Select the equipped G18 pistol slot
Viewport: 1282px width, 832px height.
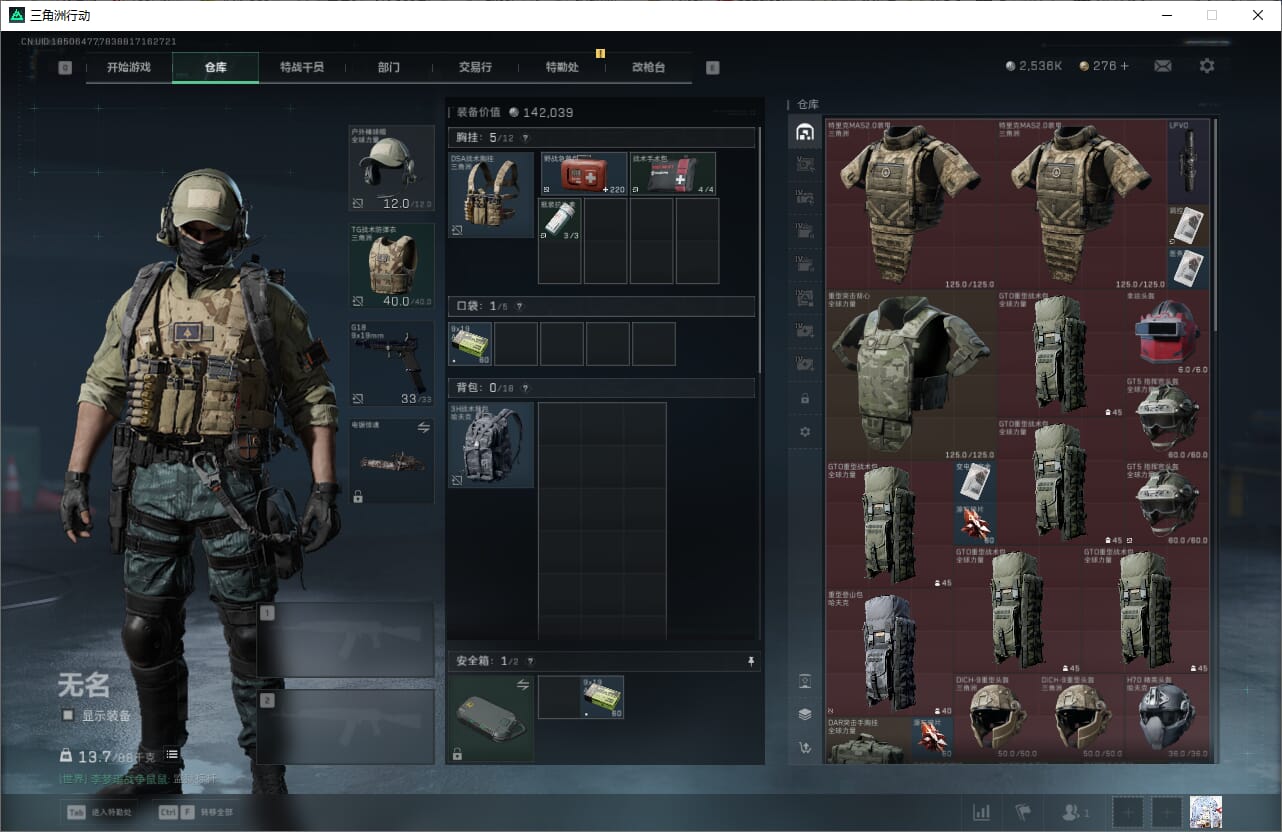[391, 364]
